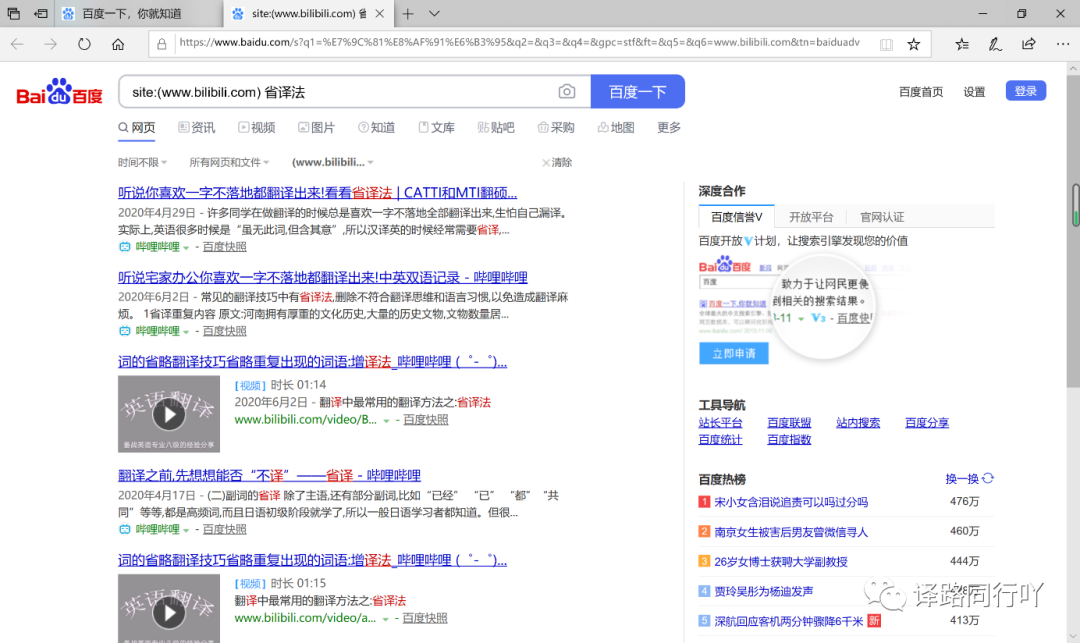Viewport: 1080px width, 643px height.
Task: Click the 登录 button
Action: (x=1026, y=91)
